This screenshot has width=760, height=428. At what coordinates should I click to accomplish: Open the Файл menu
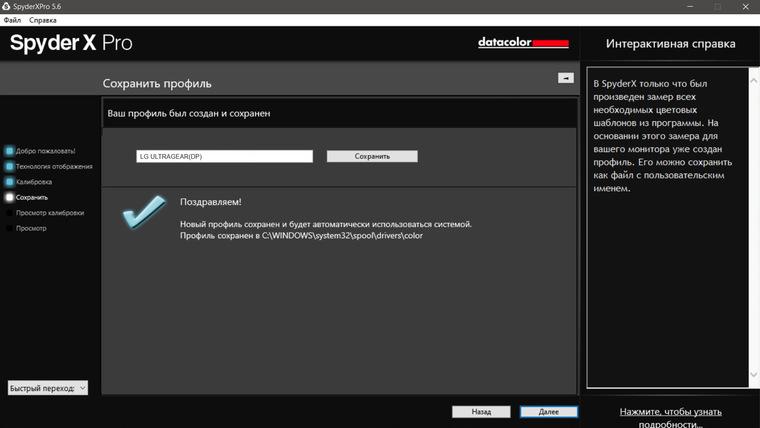12,20
